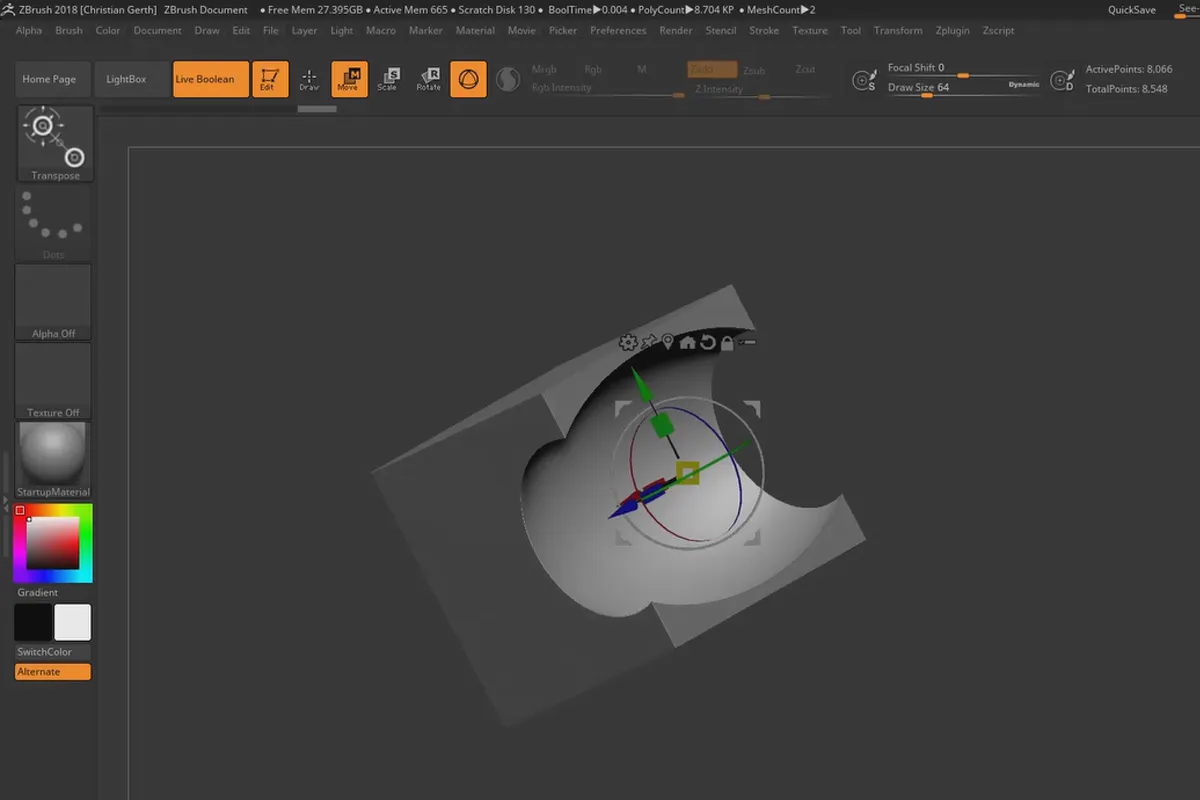
Task: Click the blue gizmo arrow cone
Action: pyautogui.click(x=622, y=509)
